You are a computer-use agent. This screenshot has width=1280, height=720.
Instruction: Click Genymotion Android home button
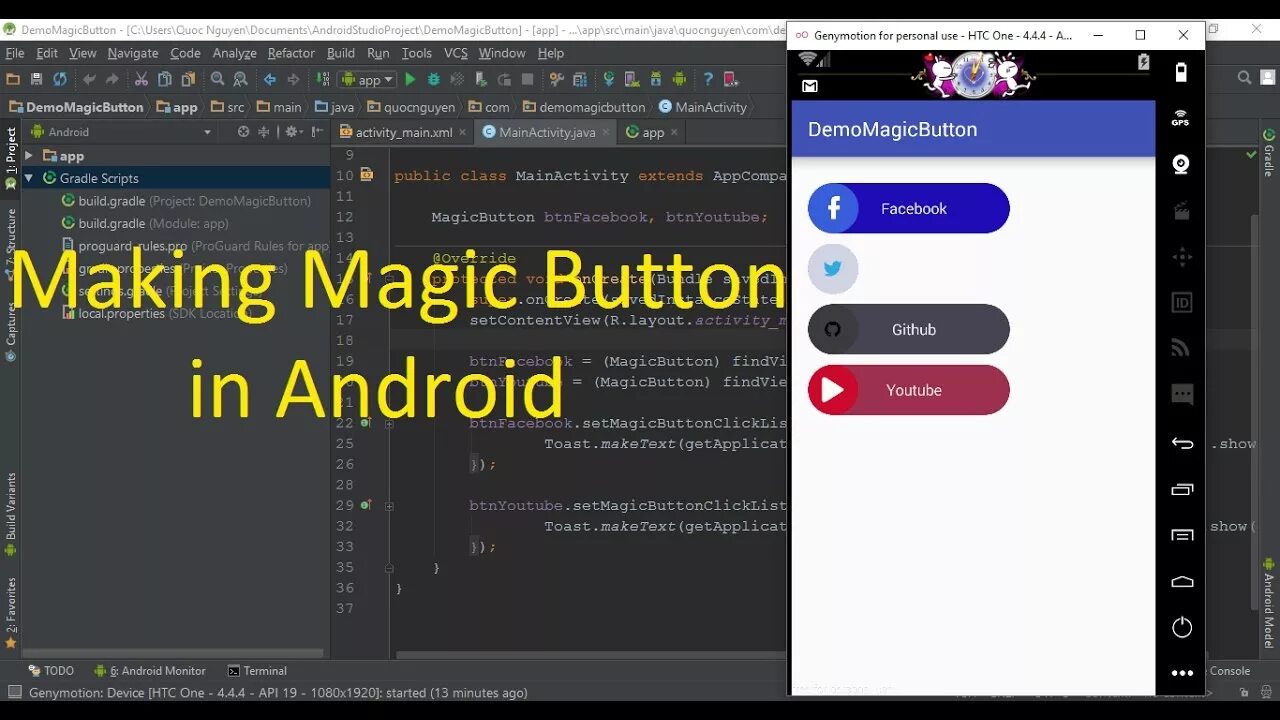click(x=1182, y=581)
